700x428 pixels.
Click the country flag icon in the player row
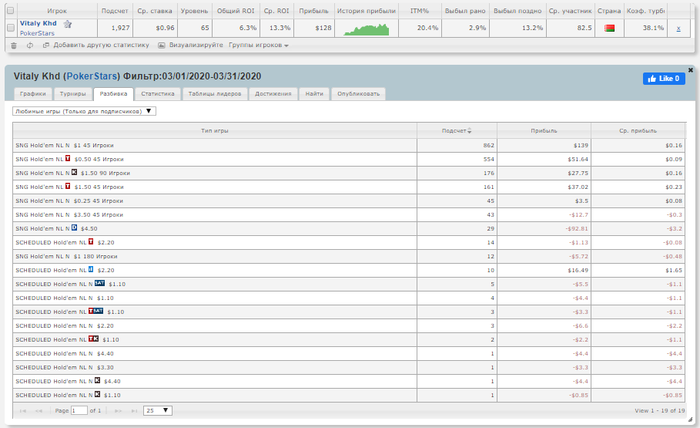click(609, 28)
